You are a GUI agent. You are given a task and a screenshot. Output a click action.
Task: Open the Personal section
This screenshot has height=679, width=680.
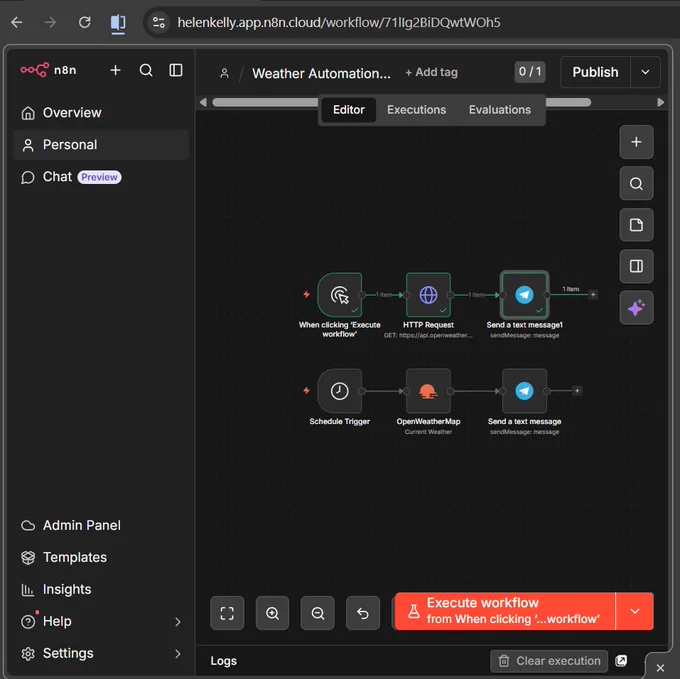tap(101, 145)
